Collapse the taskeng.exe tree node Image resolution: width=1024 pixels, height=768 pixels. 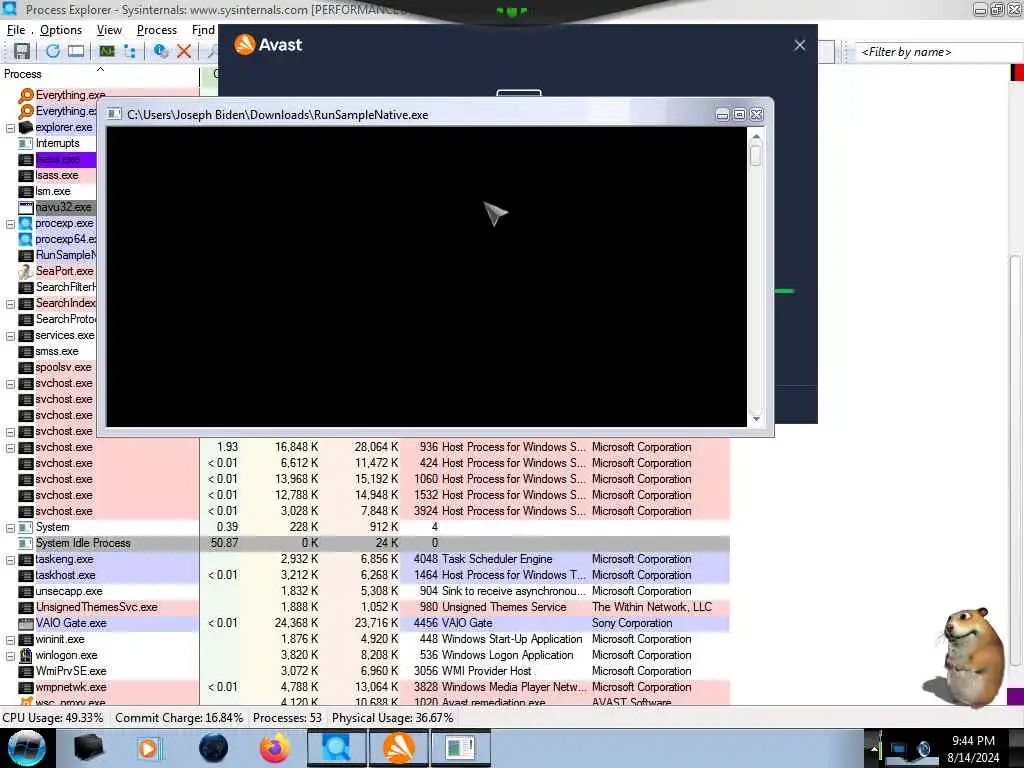[x=10, y=560]
